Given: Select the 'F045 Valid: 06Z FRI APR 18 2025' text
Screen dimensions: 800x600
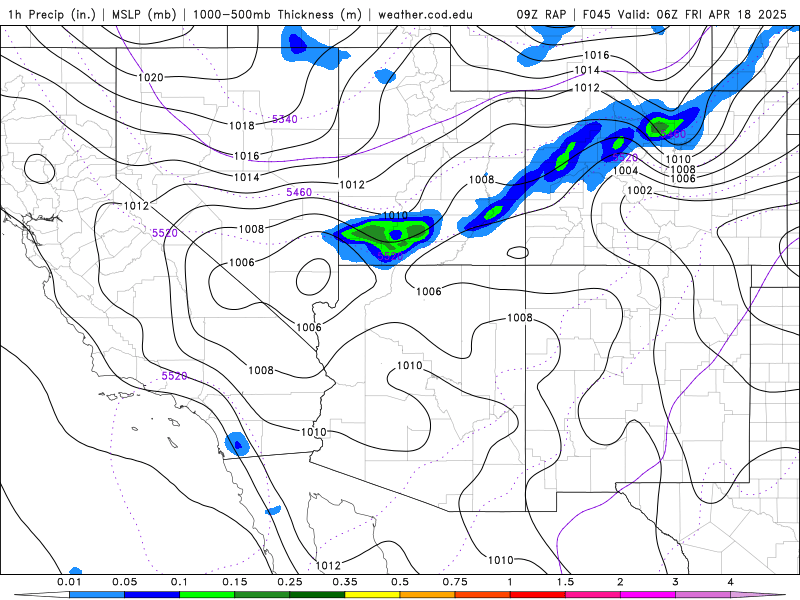Looking at the screenshot, I should coord(685,14).
